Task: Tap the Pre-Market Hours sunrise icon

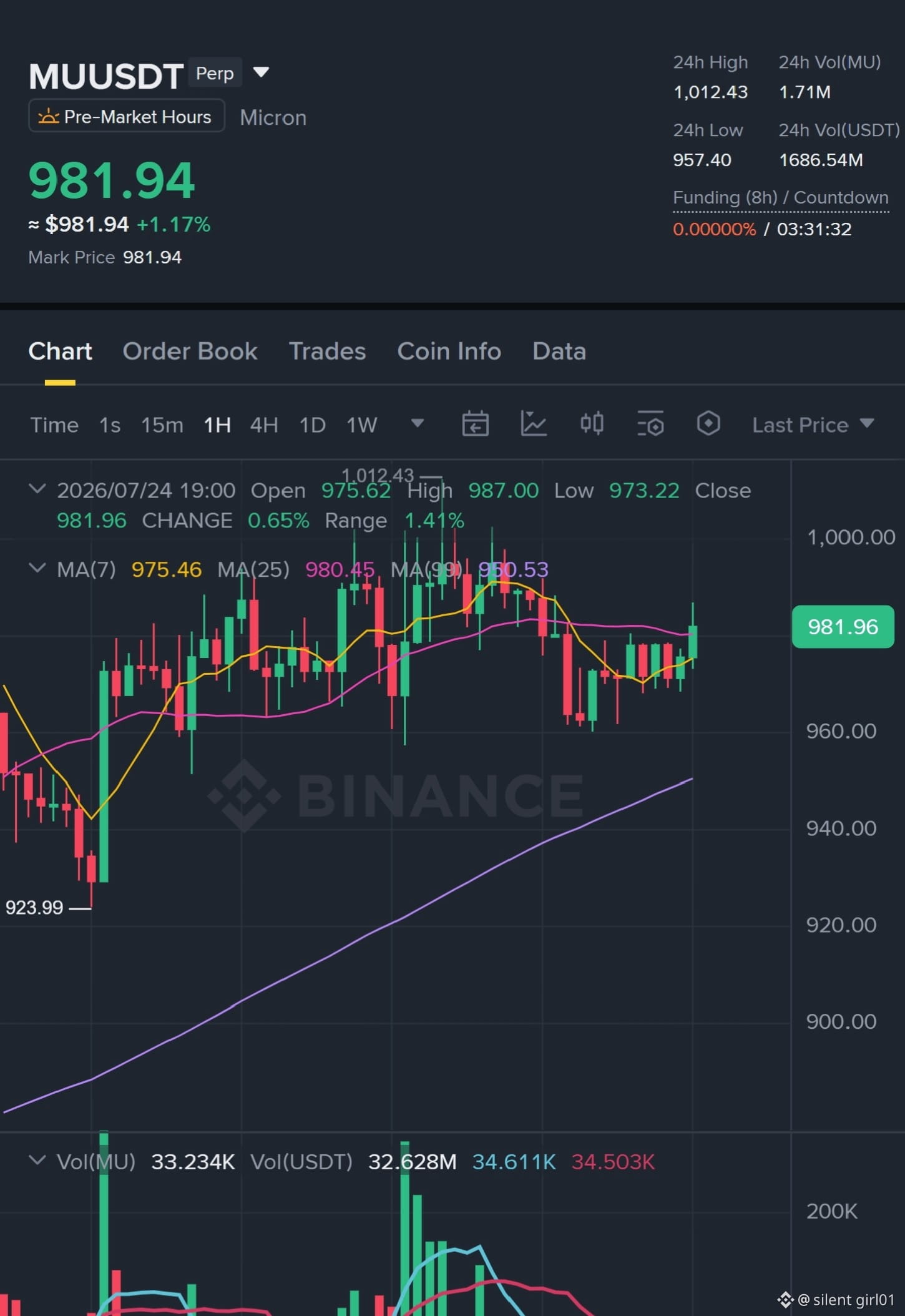Action: (x=49, y=117)
